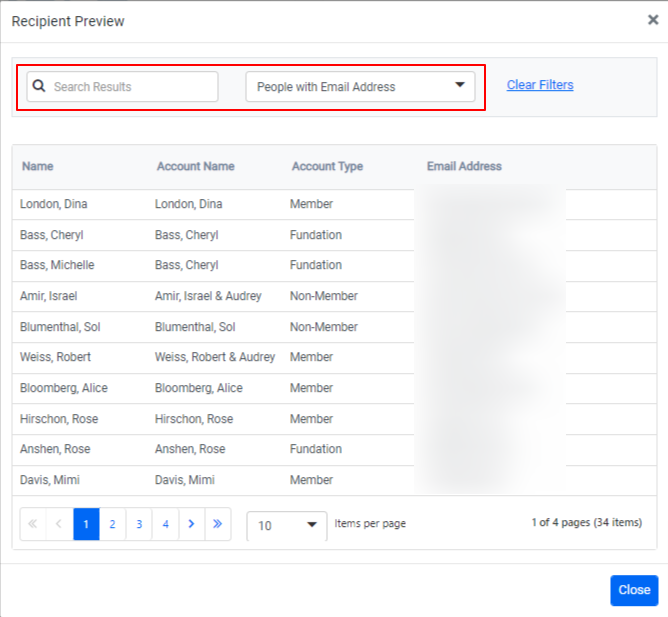Select Davis, Mimi in Name column
Viewport: 668px width, 617px height.
coord(50,480)
